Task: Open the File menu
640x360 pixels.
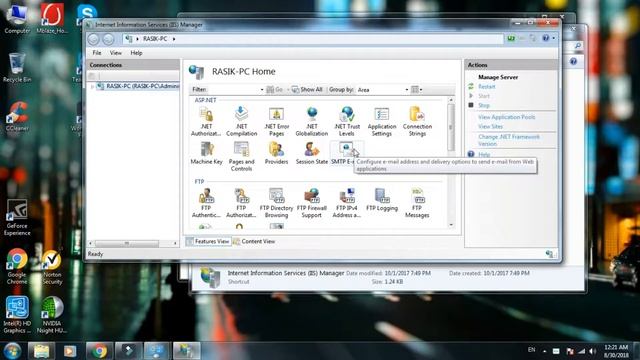Action: click(x=97, y=53)
